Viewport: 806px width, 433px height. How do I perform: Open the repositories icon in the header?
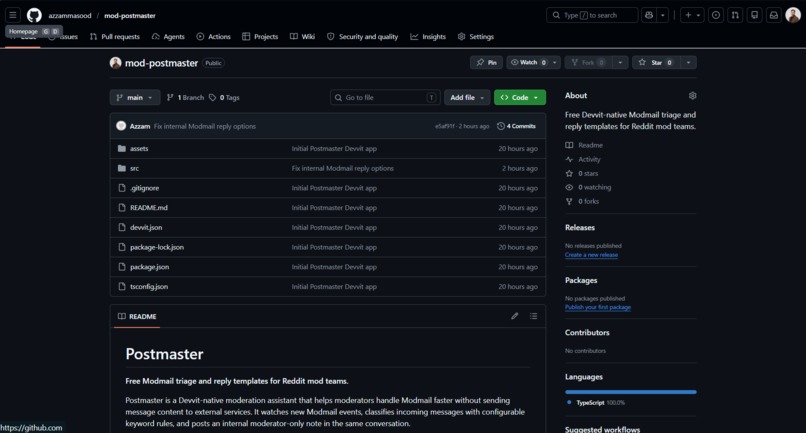point(755,15)
